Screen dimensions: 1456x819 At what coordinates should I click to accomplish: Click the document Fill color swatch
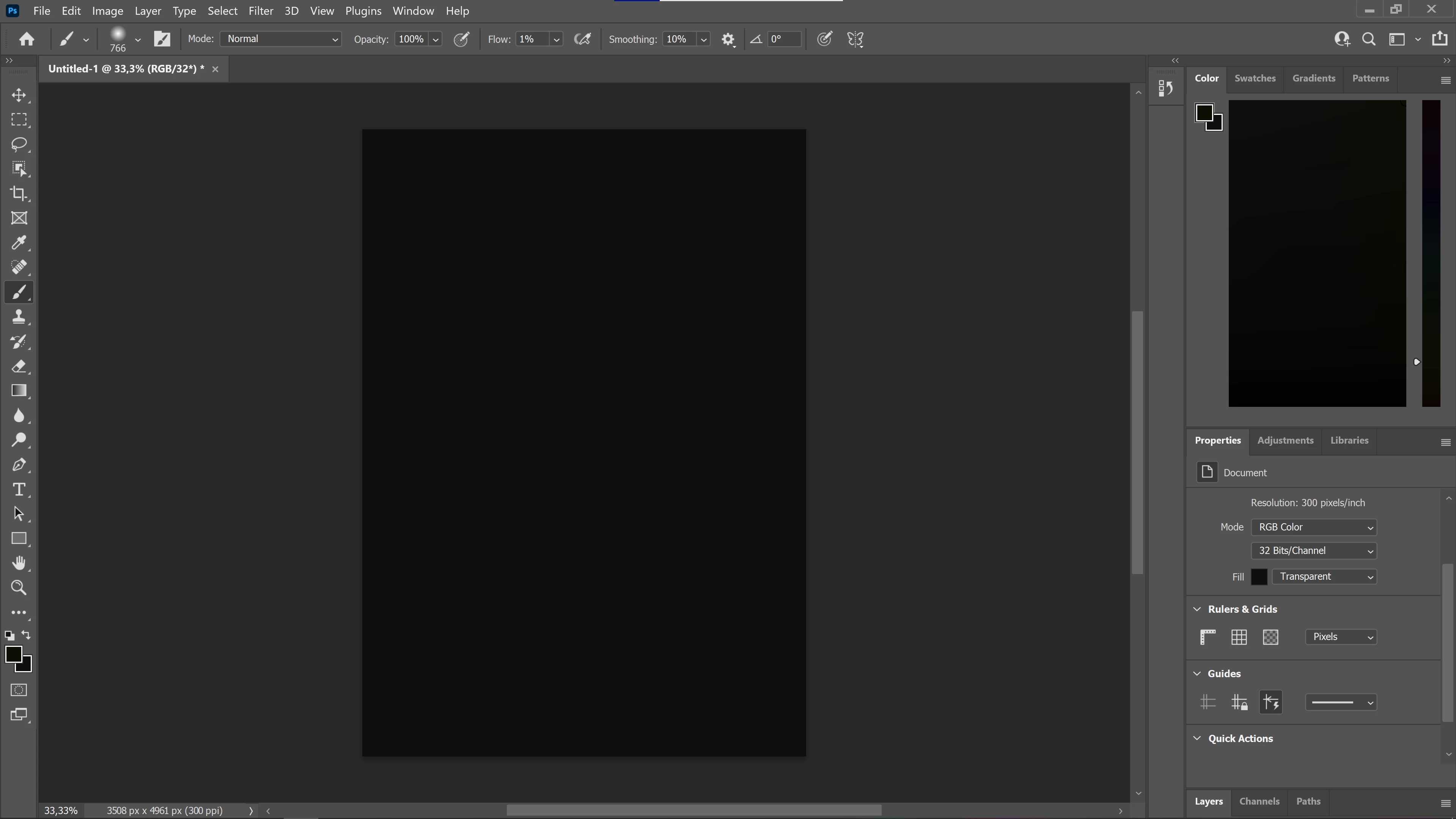[1259, 577]
